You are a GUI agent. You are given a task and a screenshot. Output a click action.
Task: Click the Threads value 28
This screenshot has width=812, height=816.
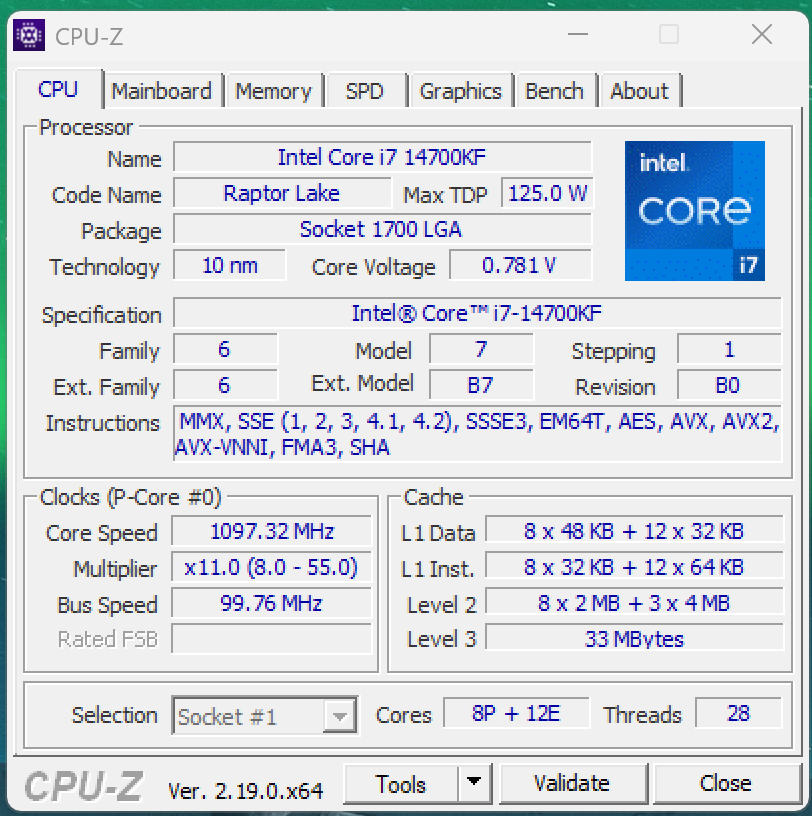coord(738,713)
